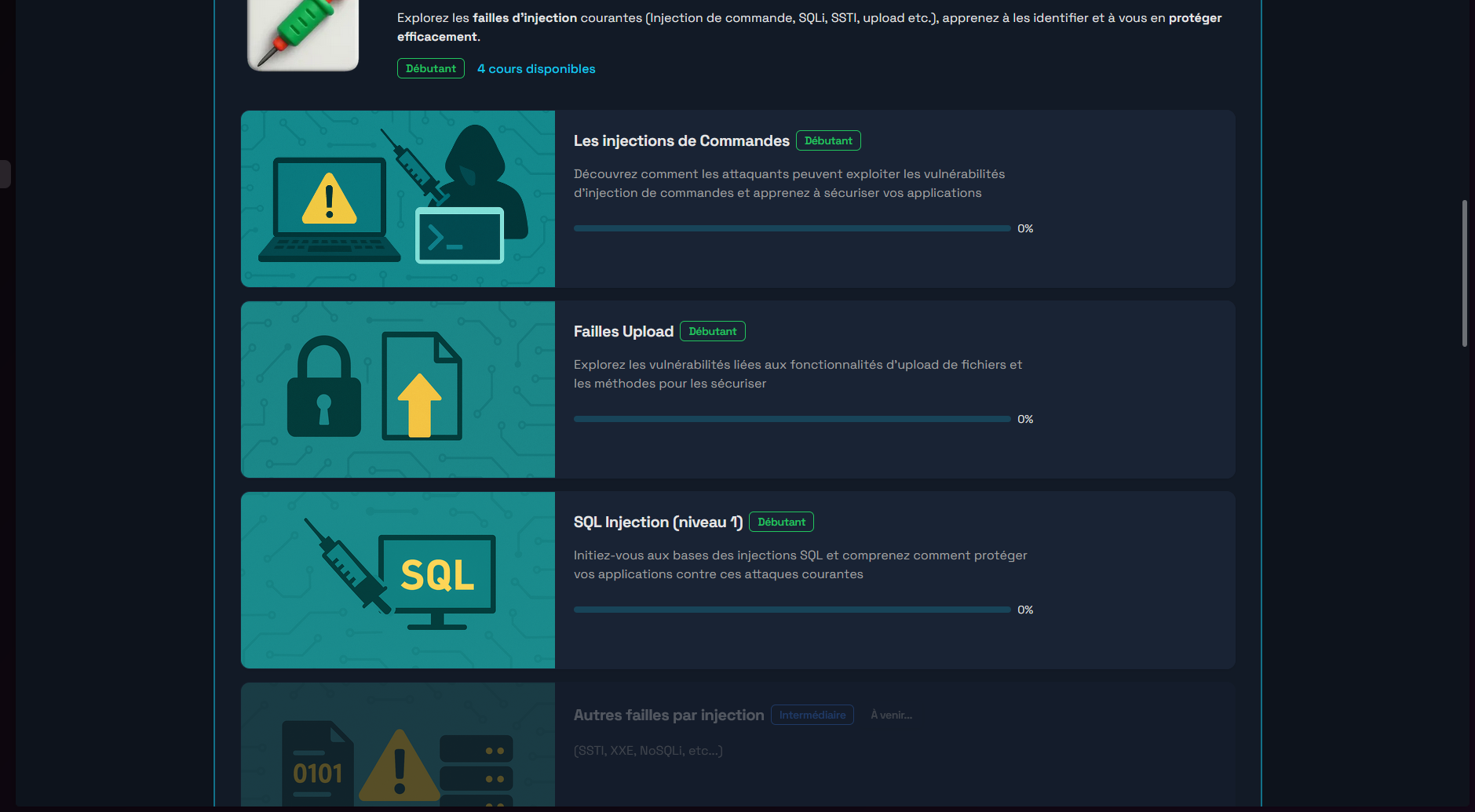Click the À venir... label
1475x812 pixels.
pos(891,715)
